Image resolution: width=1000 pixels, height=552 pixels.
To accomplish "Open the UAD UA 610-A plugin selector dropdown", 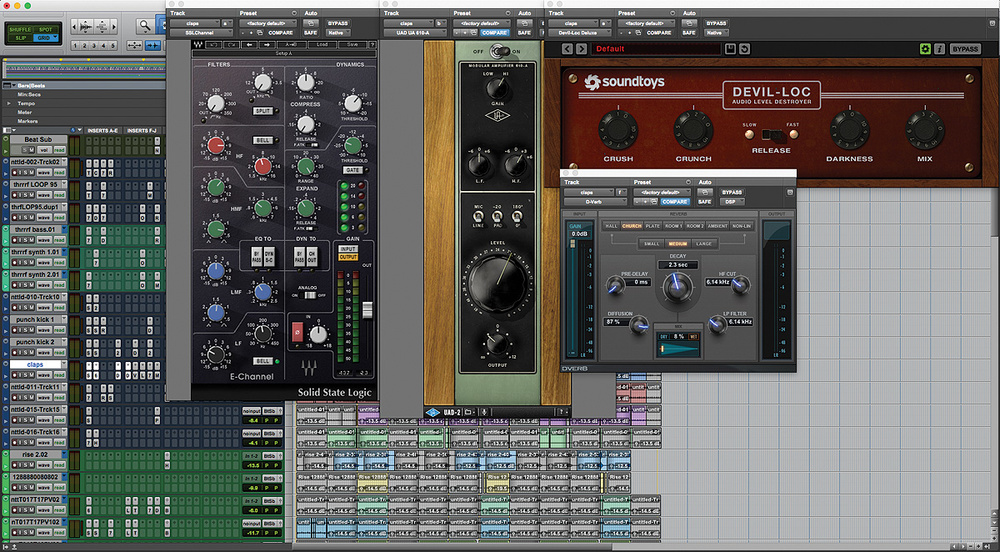I will click(x=414, y=33).
